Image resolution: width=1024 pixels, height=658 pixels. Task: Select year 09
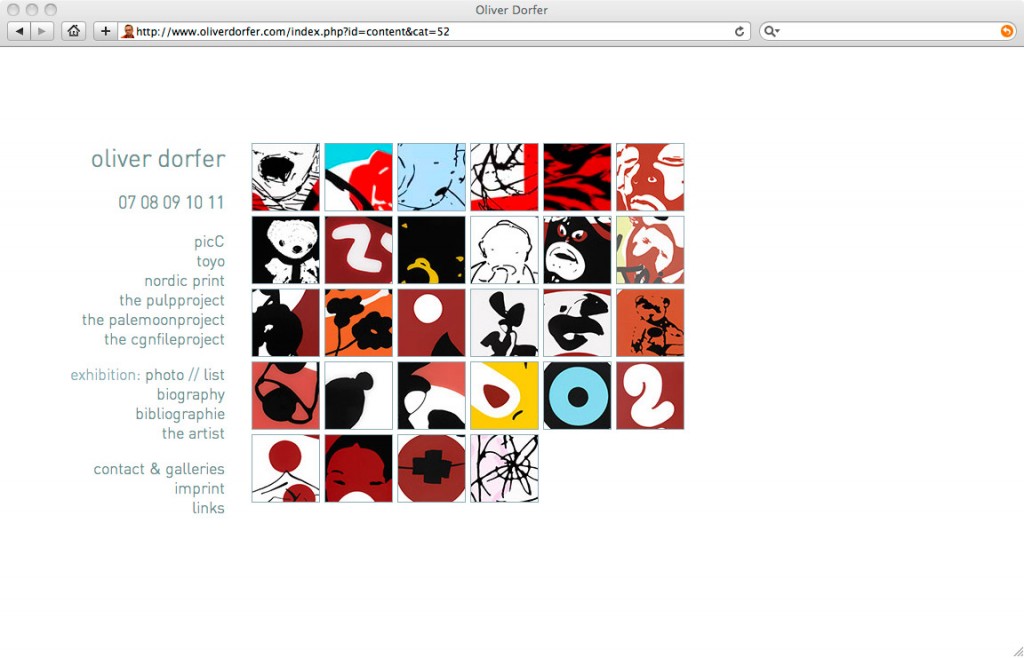tap(172, 202)
